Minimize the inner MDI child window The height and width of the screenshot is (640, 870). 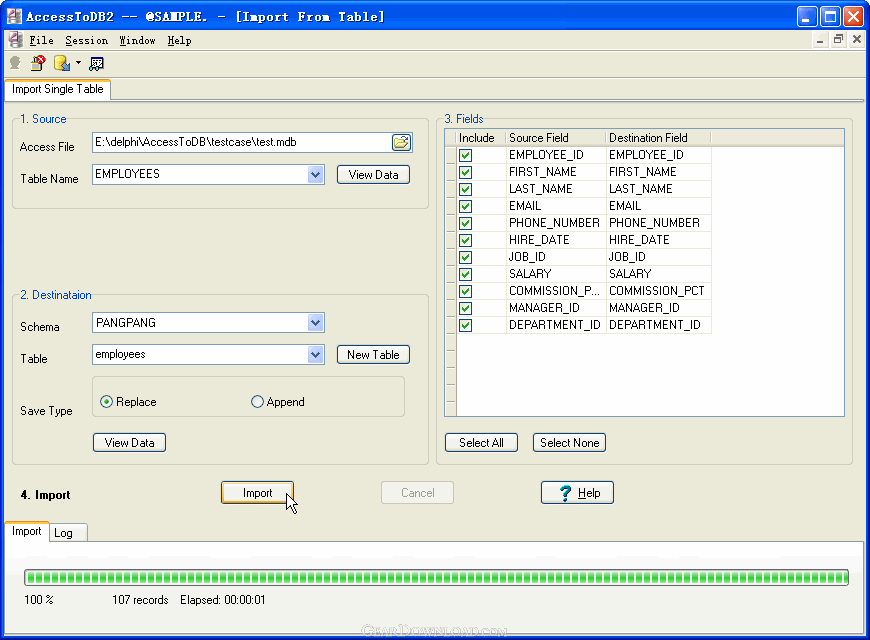[820, 39]
